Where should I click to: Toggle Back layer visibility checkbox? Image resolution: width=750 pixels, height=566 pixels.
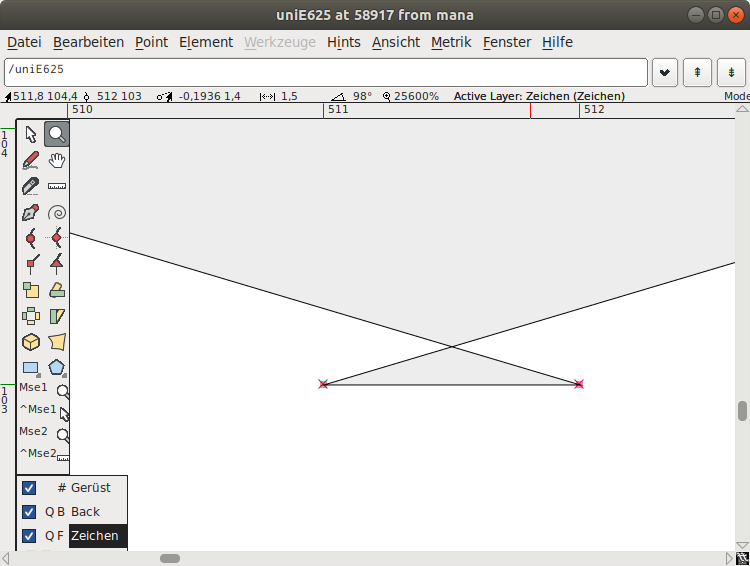pos(29,512)
